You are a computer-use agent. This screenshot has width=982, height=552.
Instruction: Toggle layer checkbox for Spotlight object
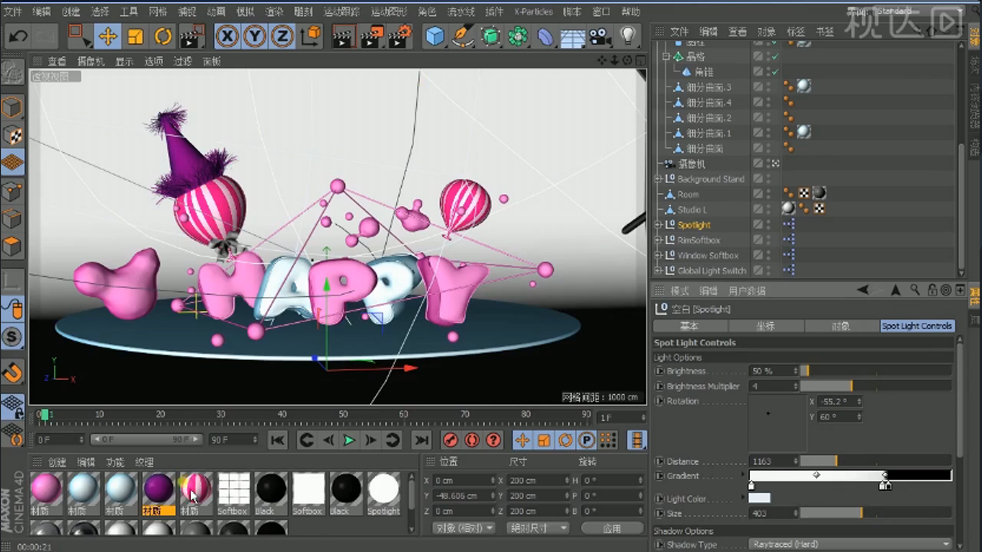click(x=758, y=225)
